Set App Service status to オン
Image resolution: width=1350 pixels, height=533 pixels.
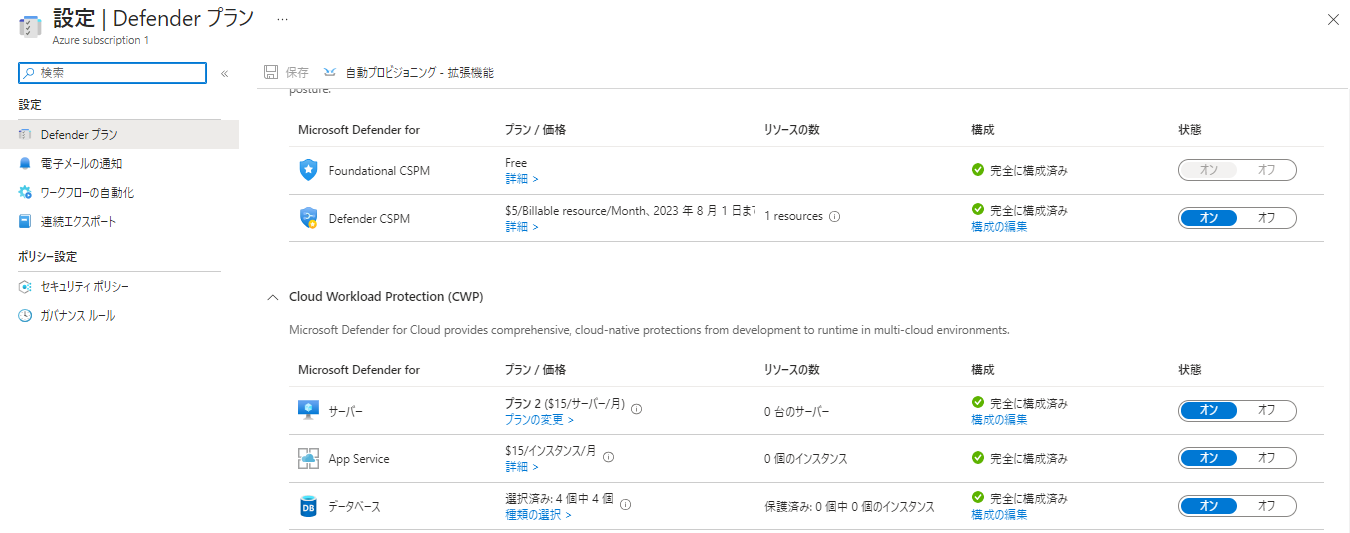click(x=1208, y=458)
